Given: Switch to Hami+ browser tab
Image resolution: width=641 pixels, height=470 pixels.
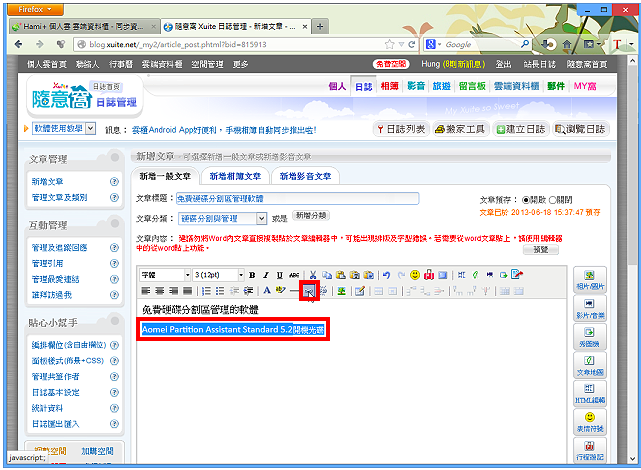Looking at the screenshot, I should coord(83,27).
